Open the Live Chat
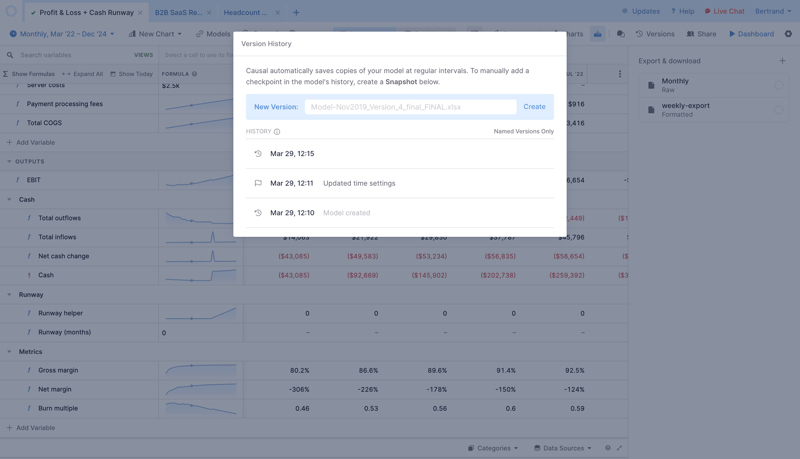Image resolution: width=800 pixels, height=459 pixels. pos(724,12)
